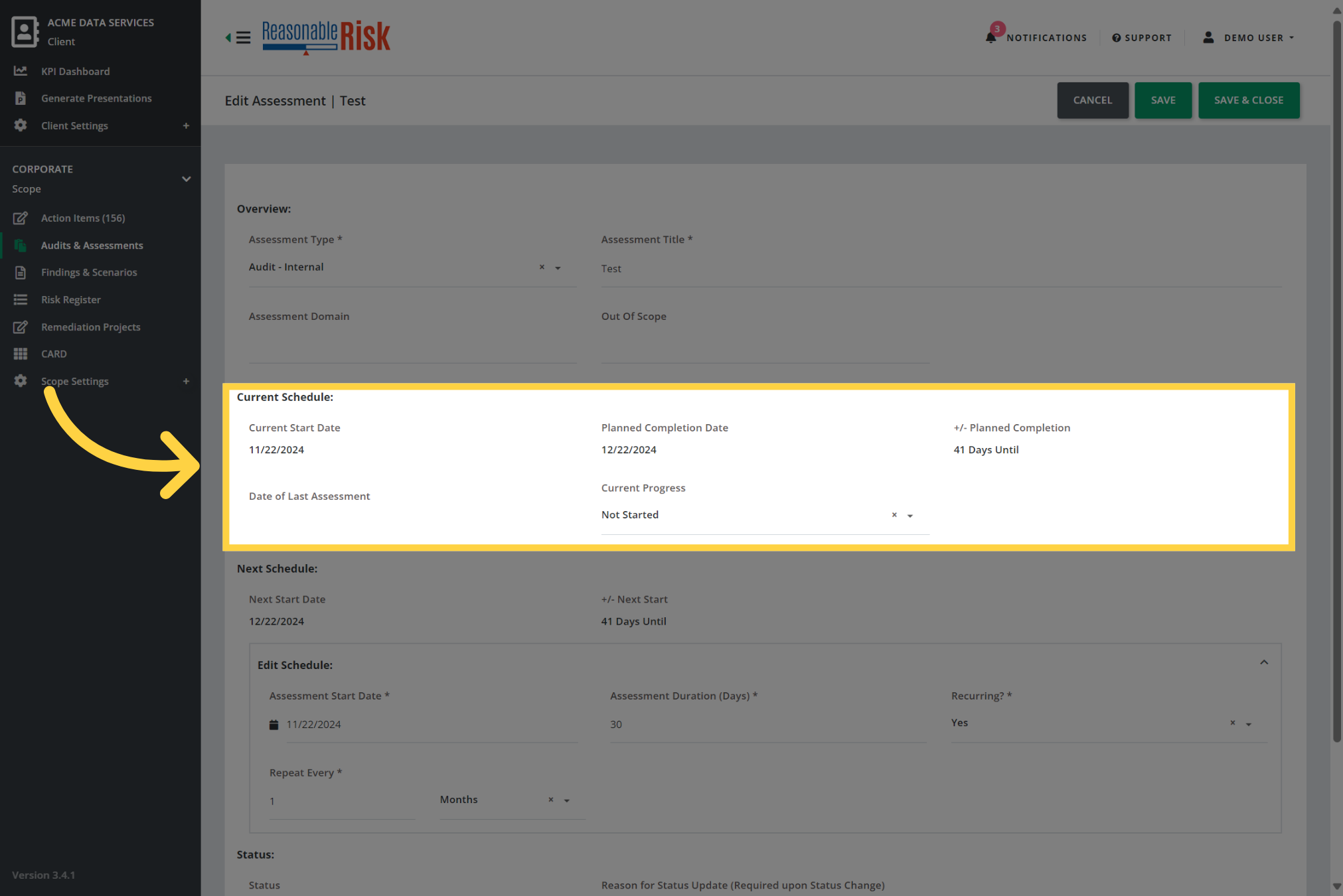
Task: Click the CARD grid icon
Action: tap(21, 354)
